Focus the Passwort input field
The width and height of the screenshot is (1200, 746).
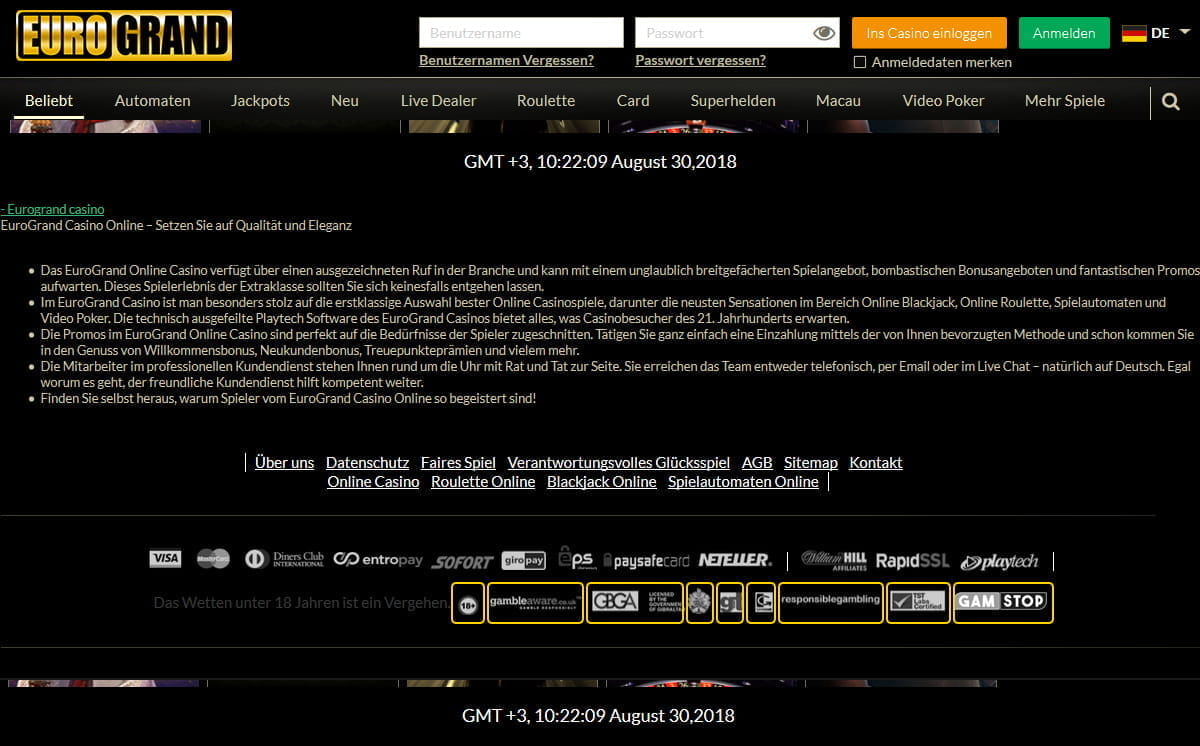coord(737,33)
